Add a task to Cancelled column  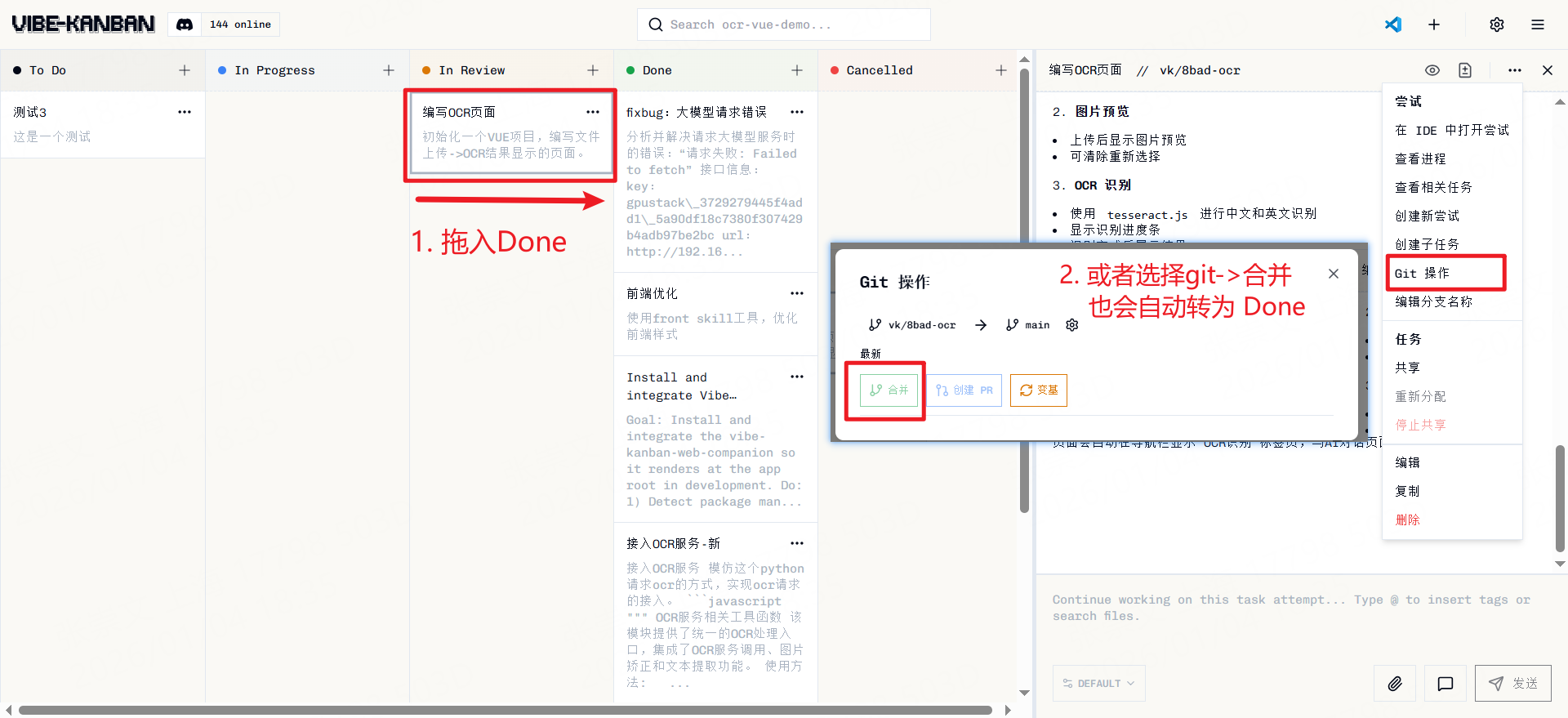coord(1001,70)
